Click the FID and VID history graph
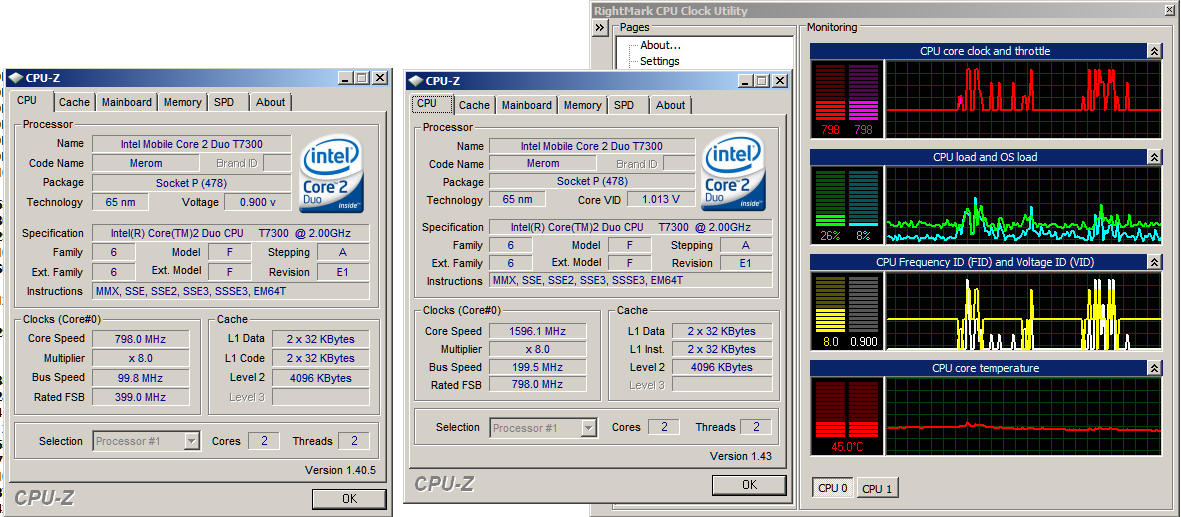 [1024, 310]
